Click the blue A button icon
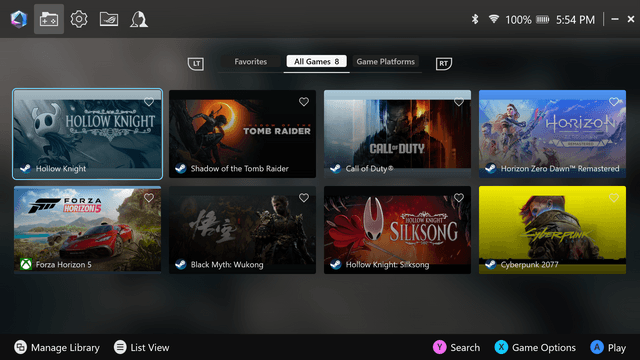The width and height of the screenshot is (640, 360). (597, 347)
